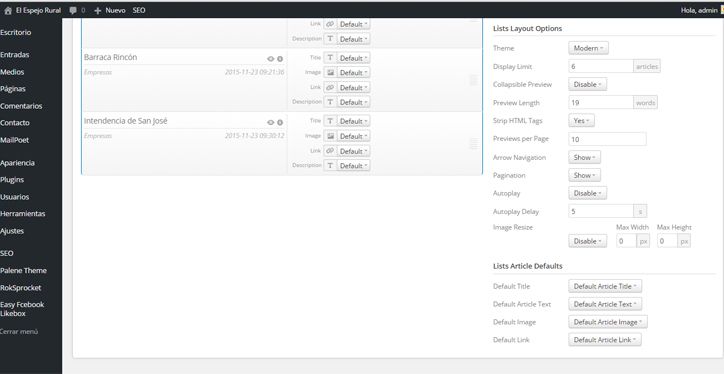Toggle eye preview icon for Barraca Rincón
The height and width of the screenshot is (374, 724).
point(271,59)
